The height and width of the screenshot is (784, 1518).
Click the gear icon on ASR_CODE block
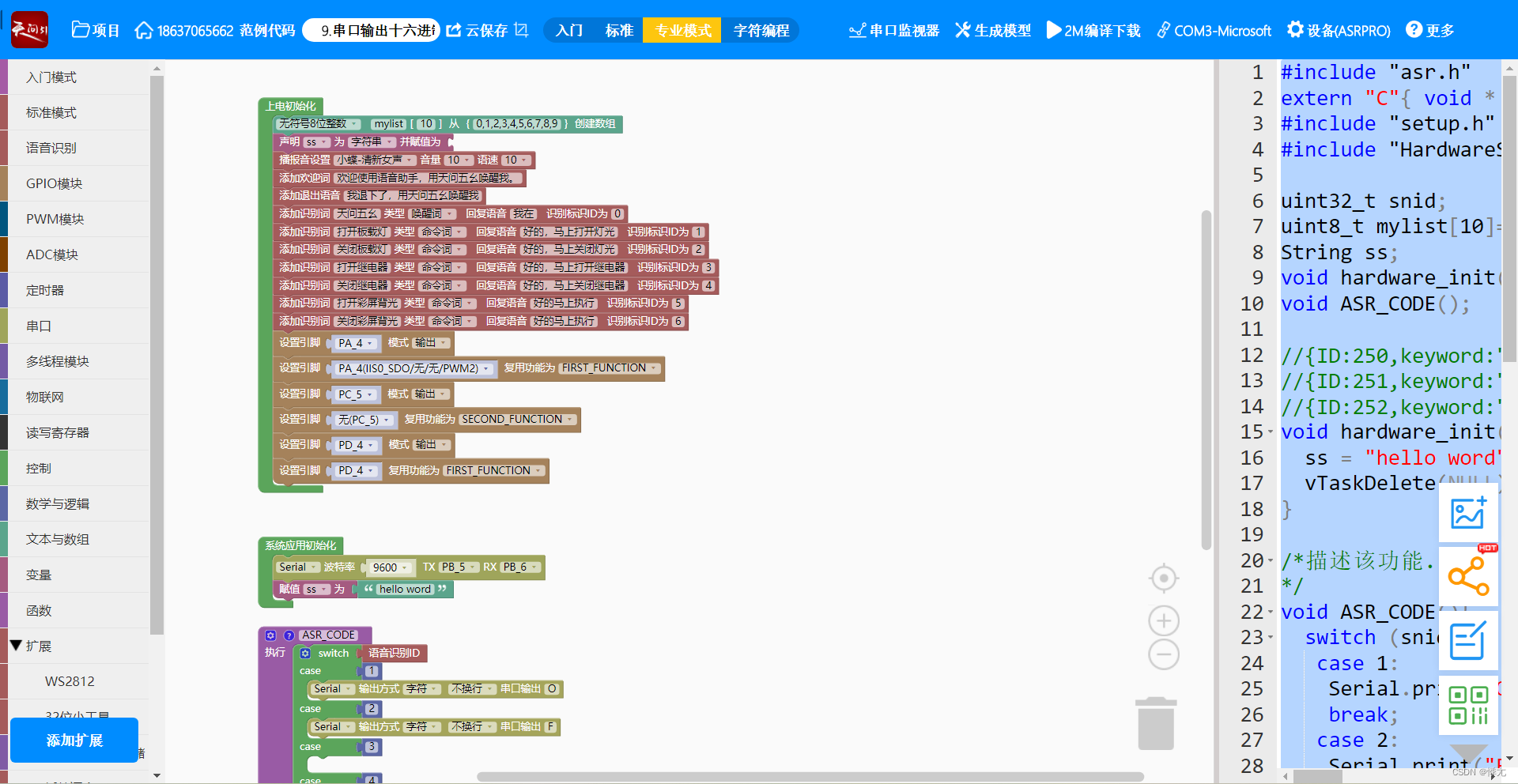coord(270,635)
